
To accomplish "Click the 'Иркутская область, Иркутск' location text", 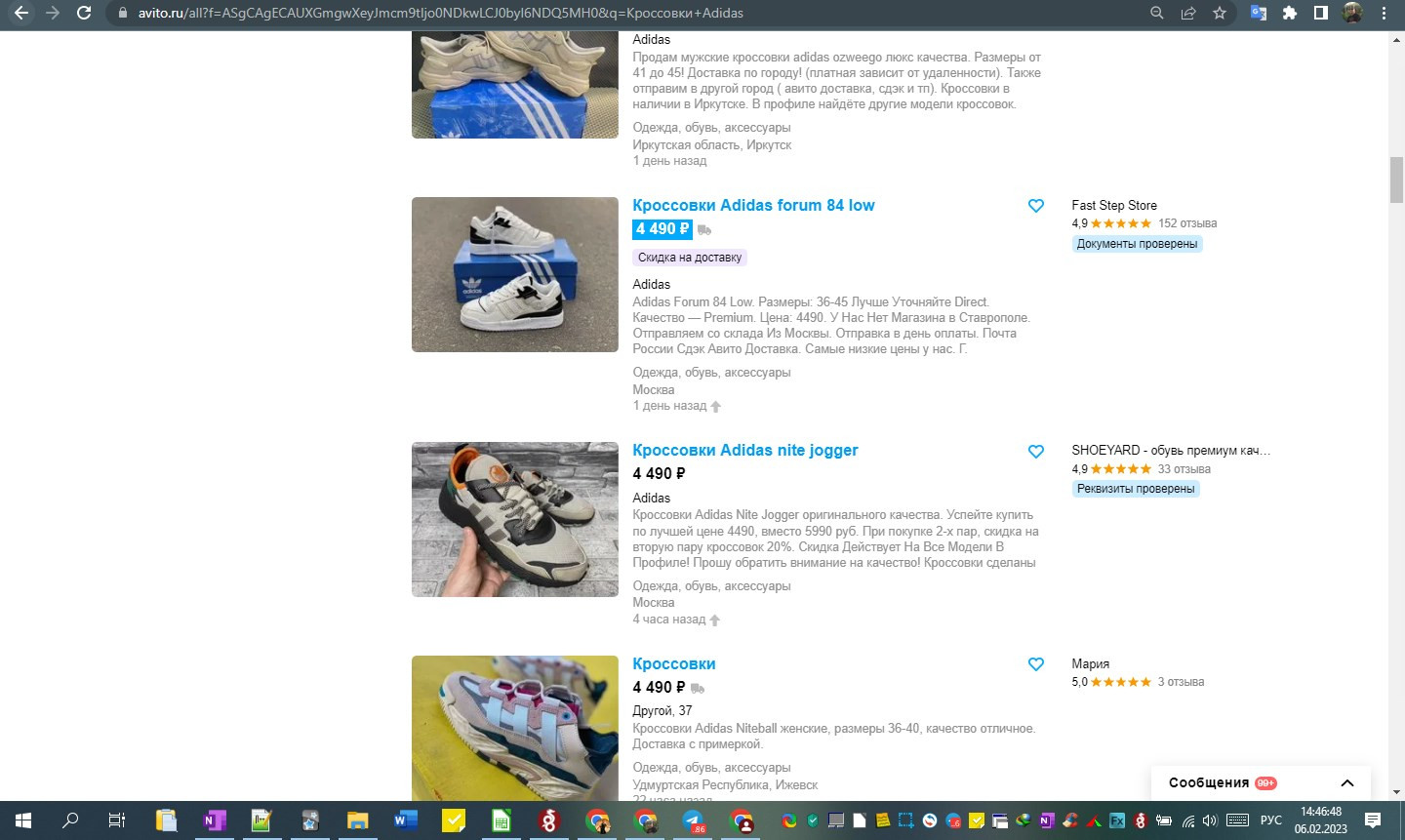I will point(712,145).
